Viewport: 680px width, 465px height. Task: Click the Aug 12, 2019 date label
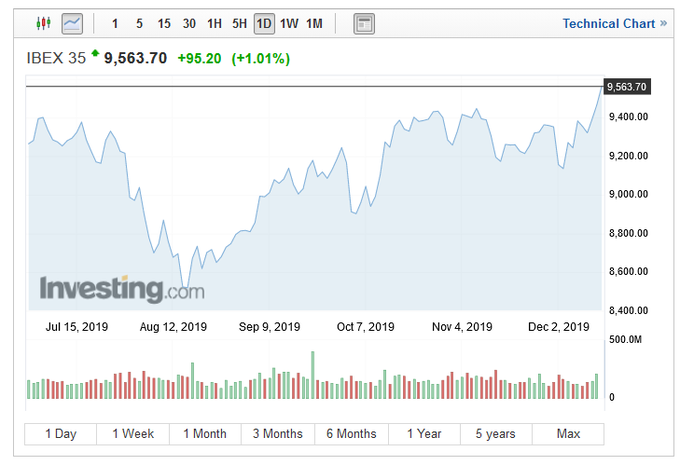(x=173, y=327)
